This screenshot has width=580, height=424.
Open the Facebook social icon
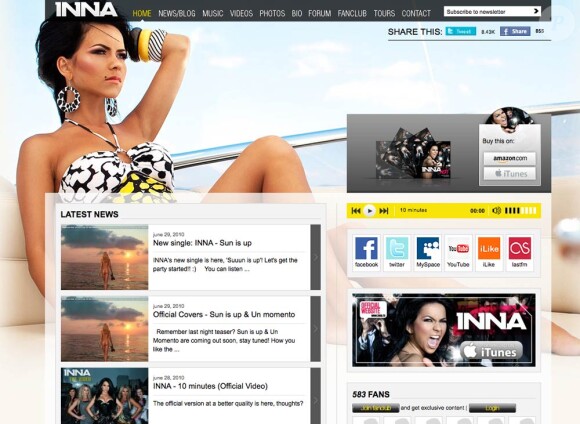366,253
